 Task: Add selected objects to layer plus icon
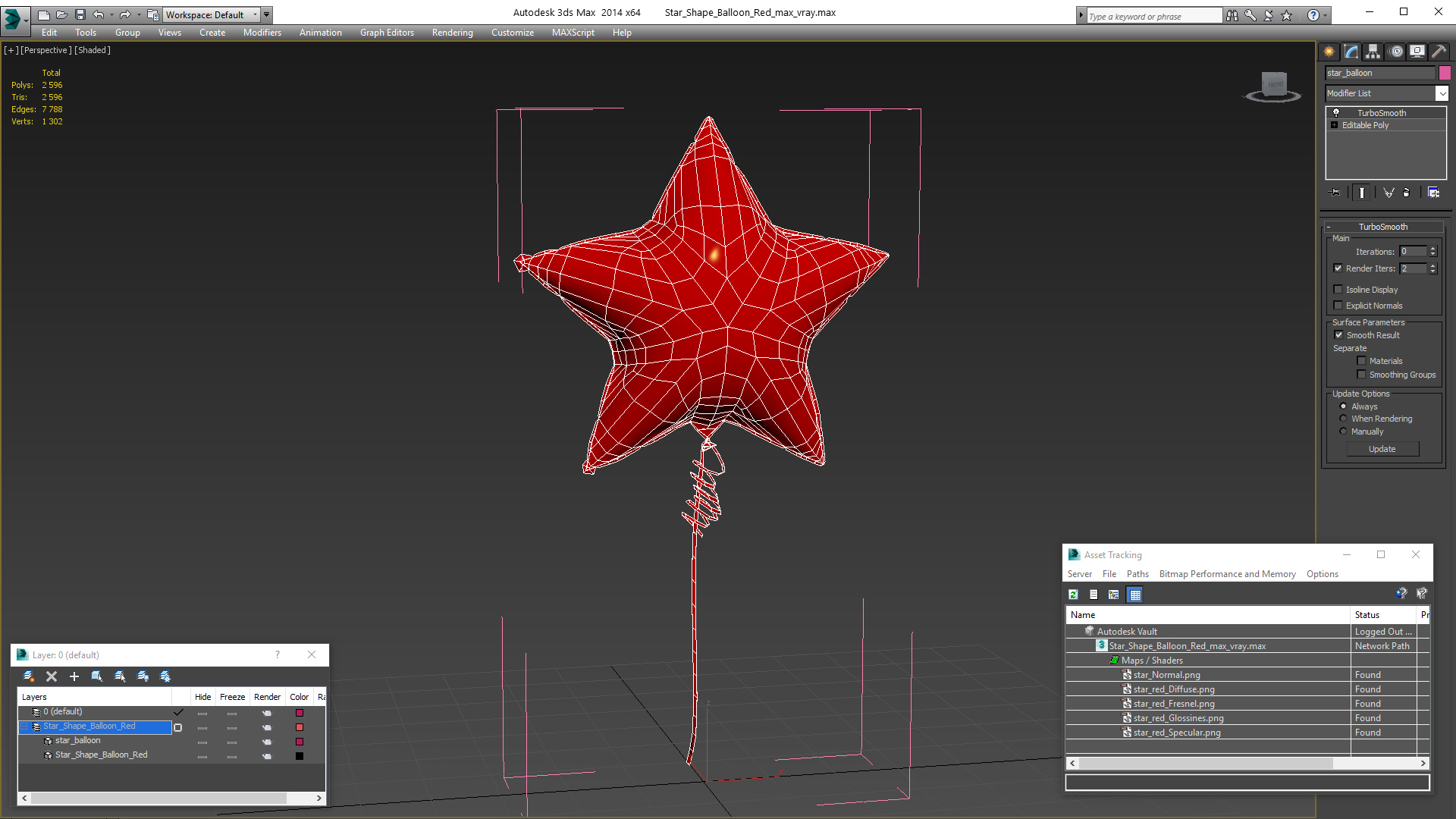click(74, 676)
